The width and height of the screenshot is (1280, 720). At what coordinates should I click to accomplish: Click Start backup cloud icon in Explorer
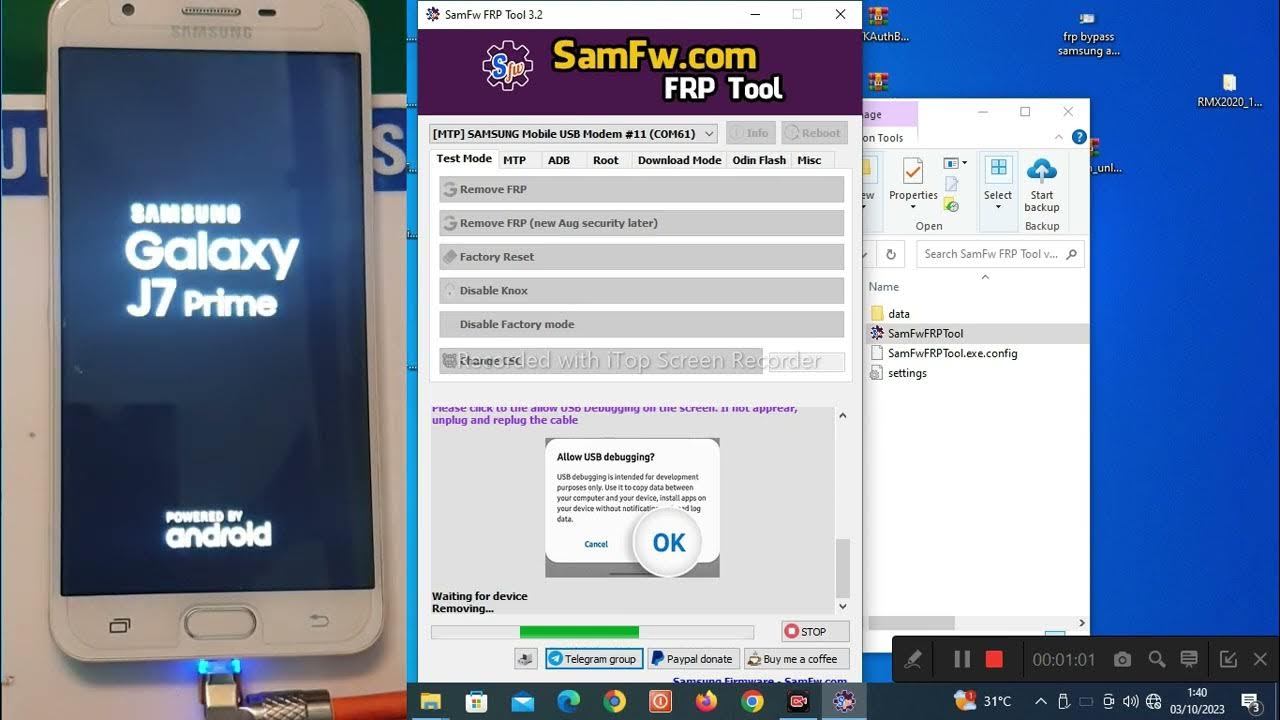click(x=1042, y=185)
